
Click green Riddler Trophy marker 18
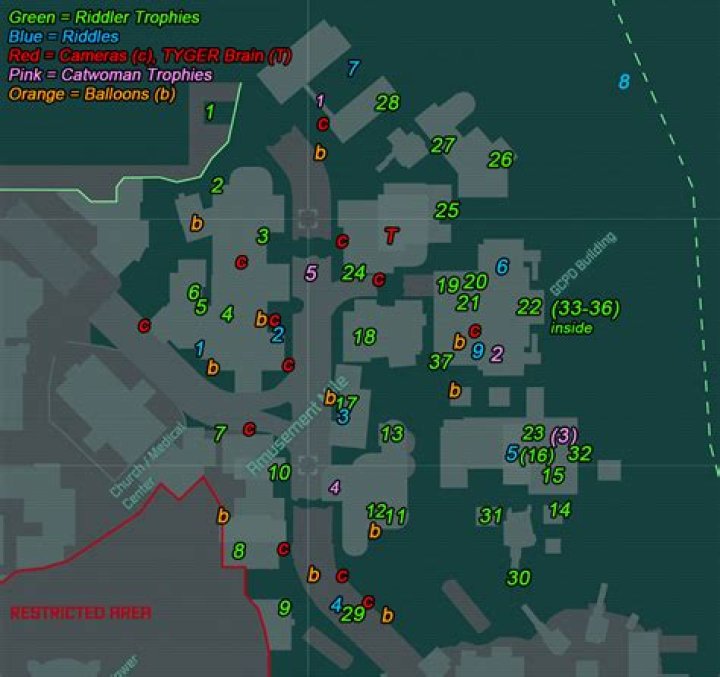(x=365, y=337)
